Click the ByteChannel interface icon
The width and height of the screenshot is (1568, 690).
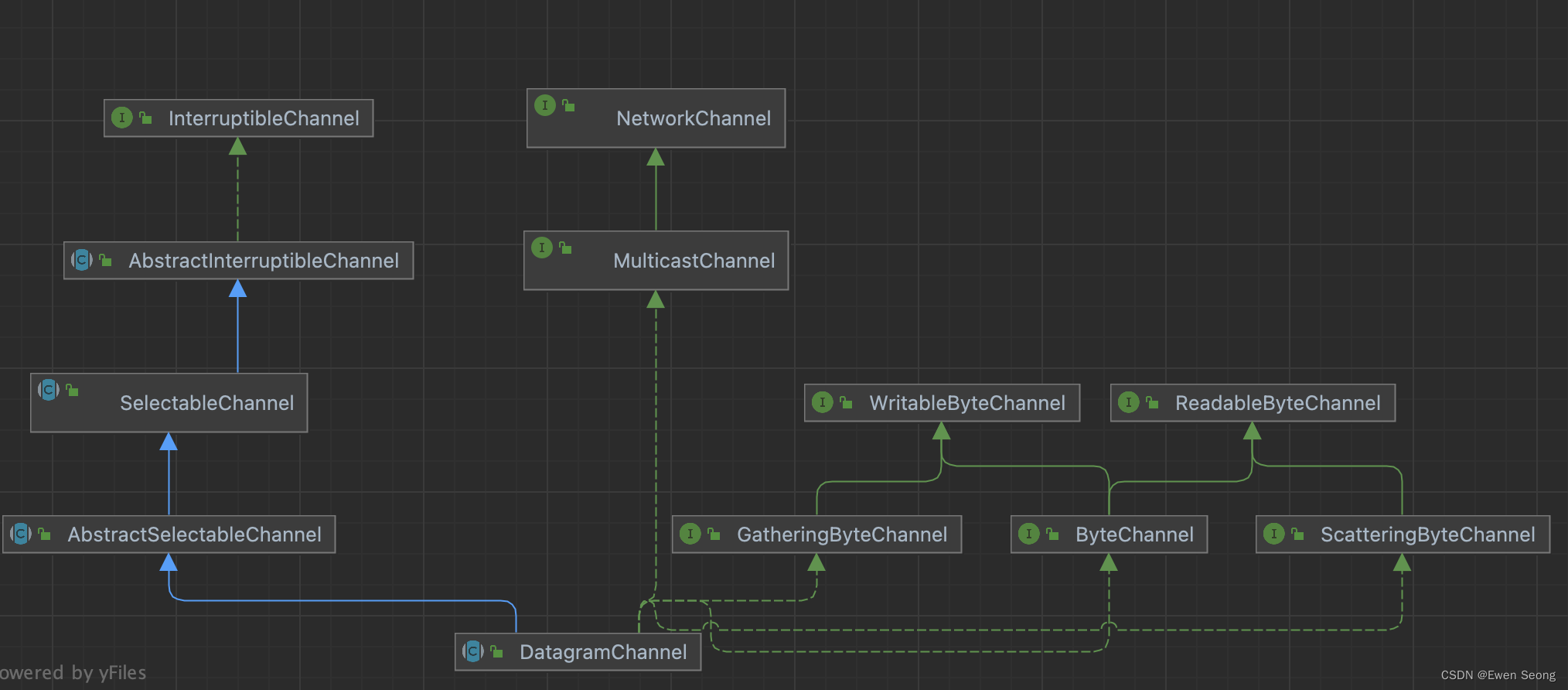pos(1029,534)
